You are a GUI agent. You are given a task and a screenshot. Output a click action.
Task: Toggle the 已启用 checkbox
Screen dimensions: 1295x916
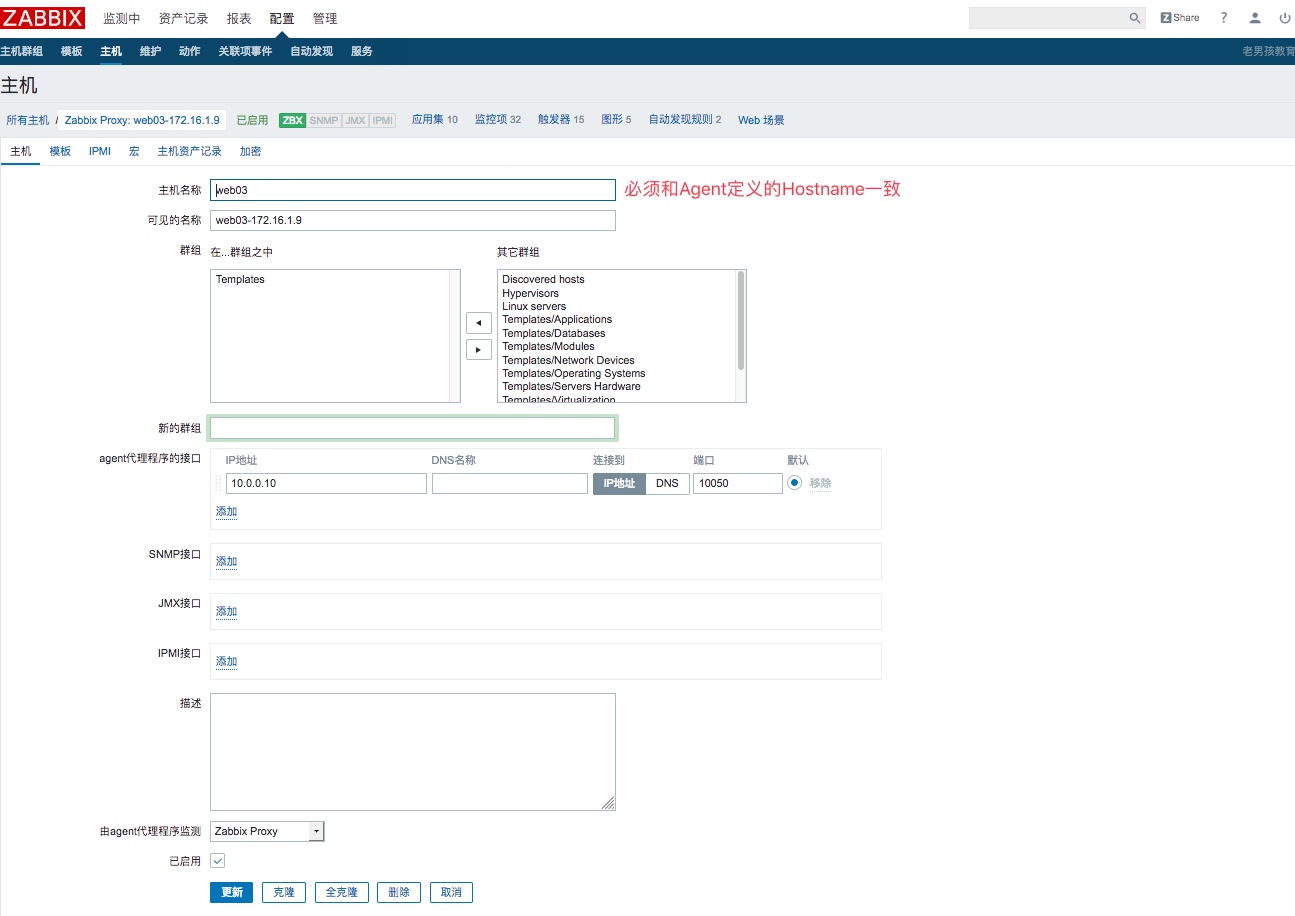pos(218,861)
